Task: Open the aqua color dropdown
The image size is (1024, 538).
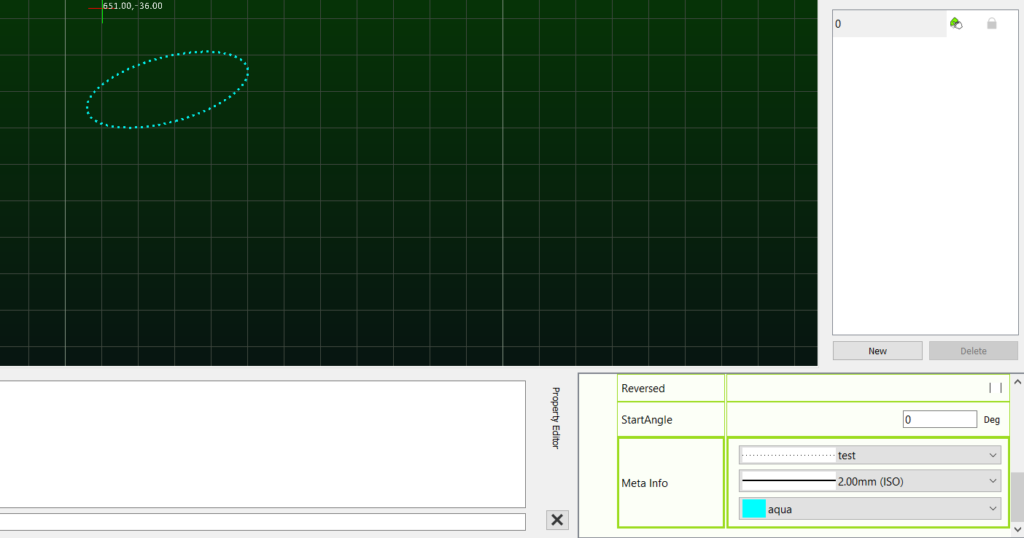Action: (x=869, y=509)
